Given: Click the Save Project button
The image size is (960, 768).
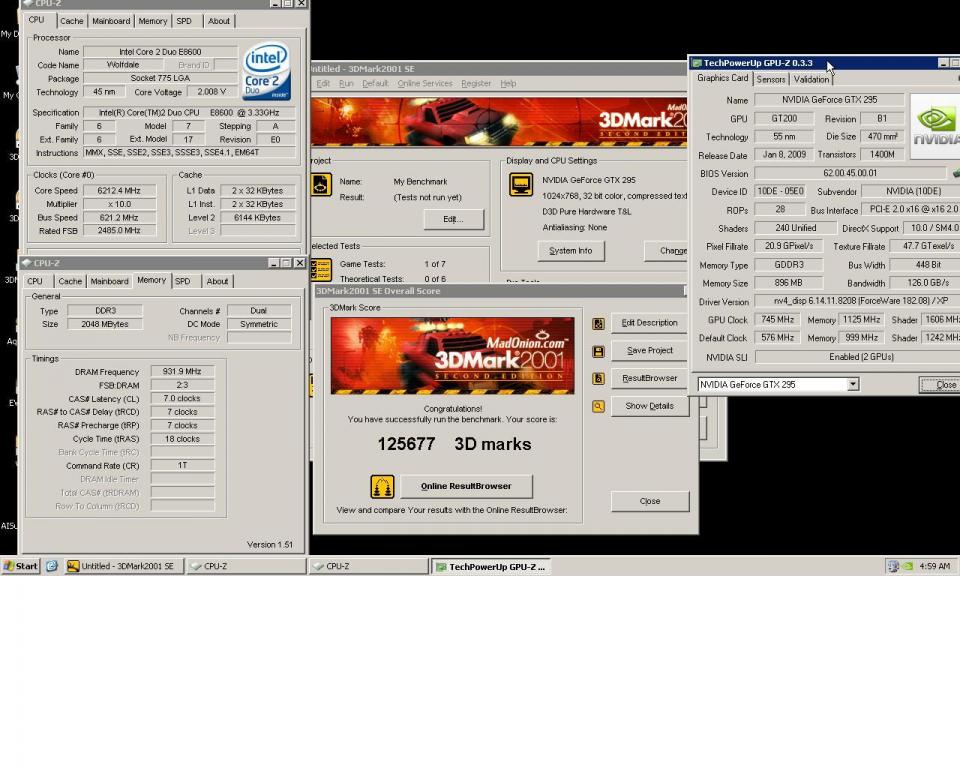Looking at the screenshot, I should [650, 351].
